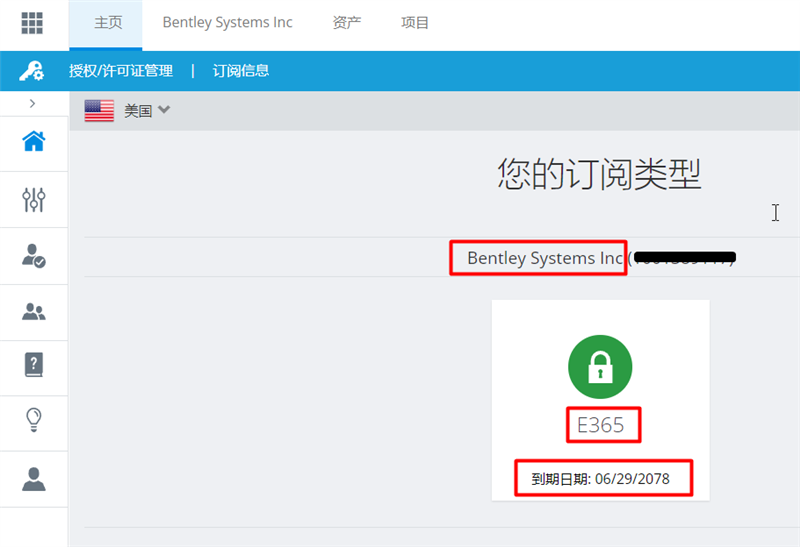
Task: Click the United States flag icon
Action: 99,111
